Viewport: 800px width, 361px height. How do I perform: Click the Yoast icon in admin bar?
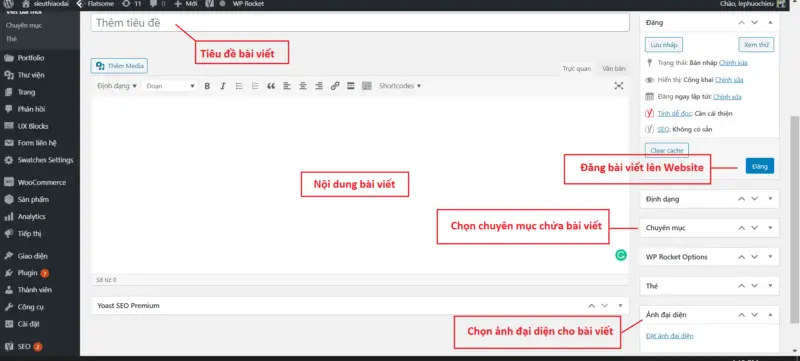pyautogui.click(x=210, y=4)
